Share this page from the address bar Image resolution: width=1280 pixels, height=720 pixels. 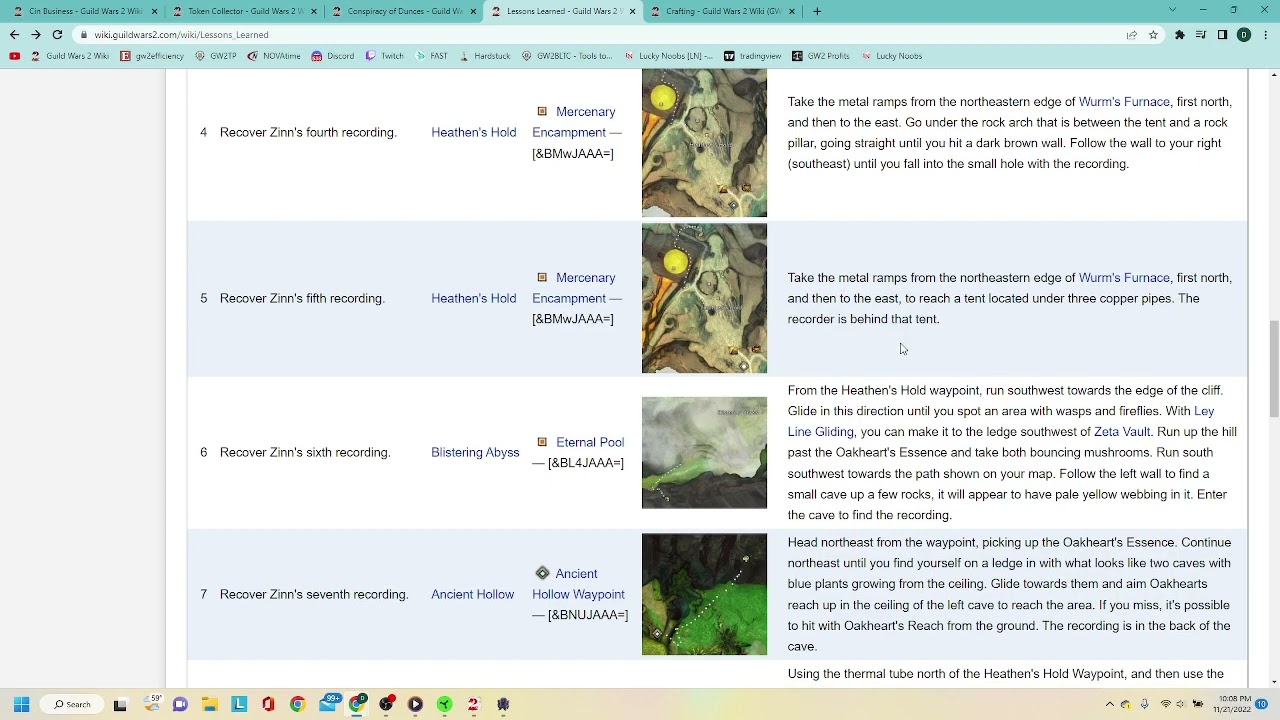tap(1132, 35)
